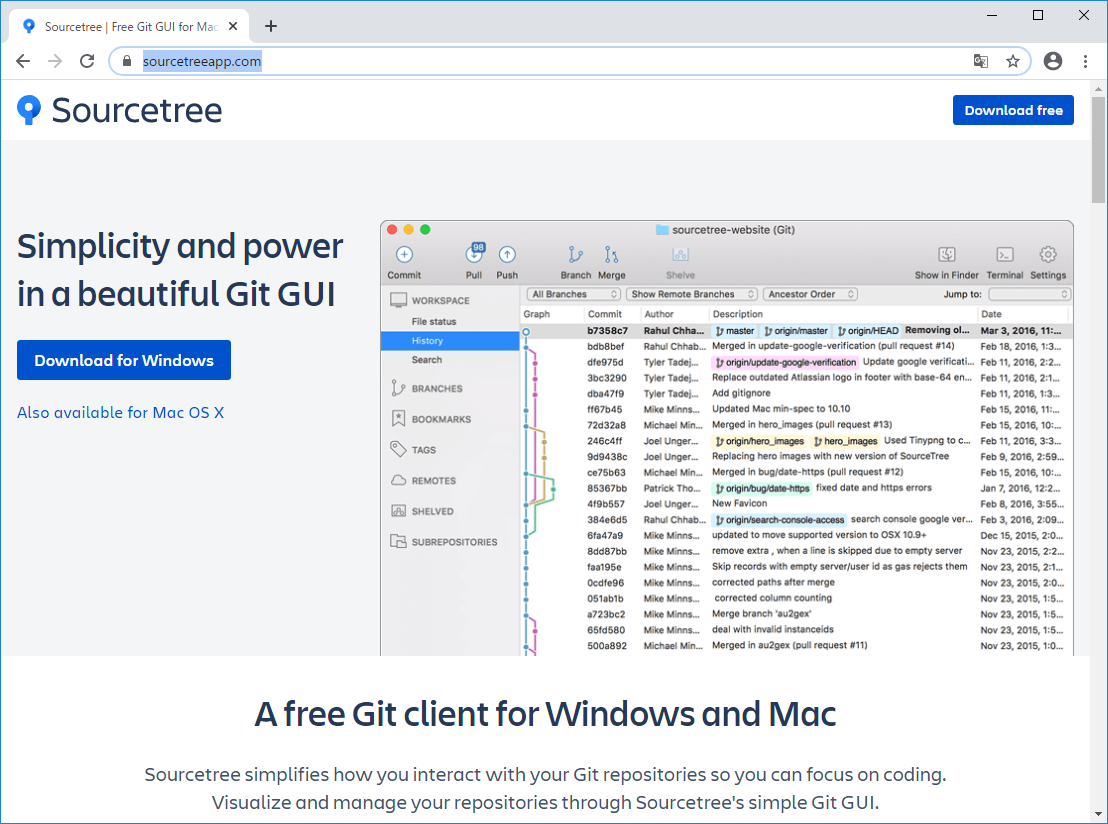Select Search in the sidebar
This screenshot has height=824, width=1108.
427,360
